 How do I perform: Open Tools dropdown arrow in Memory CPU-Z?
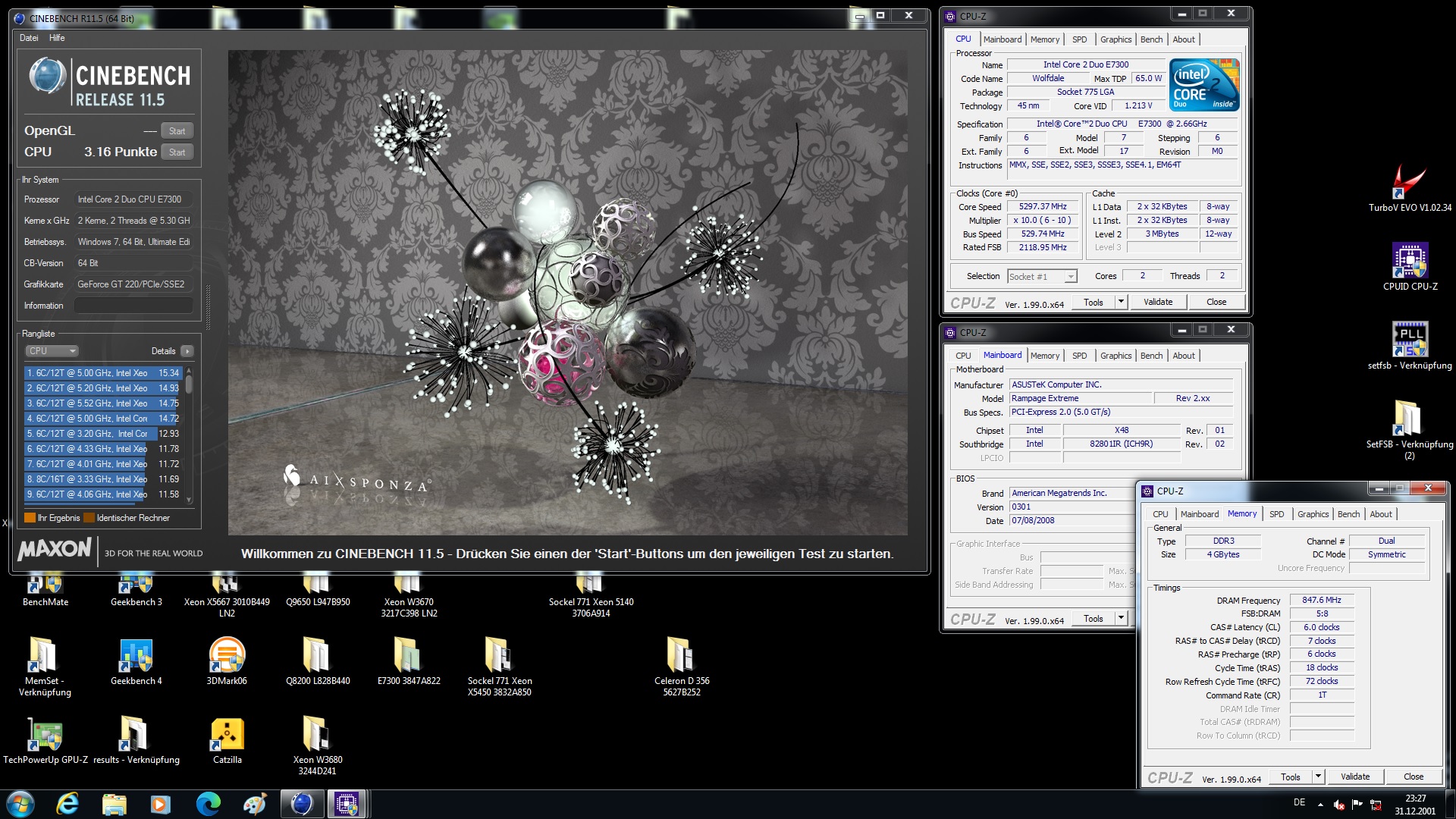point(1318,777)
